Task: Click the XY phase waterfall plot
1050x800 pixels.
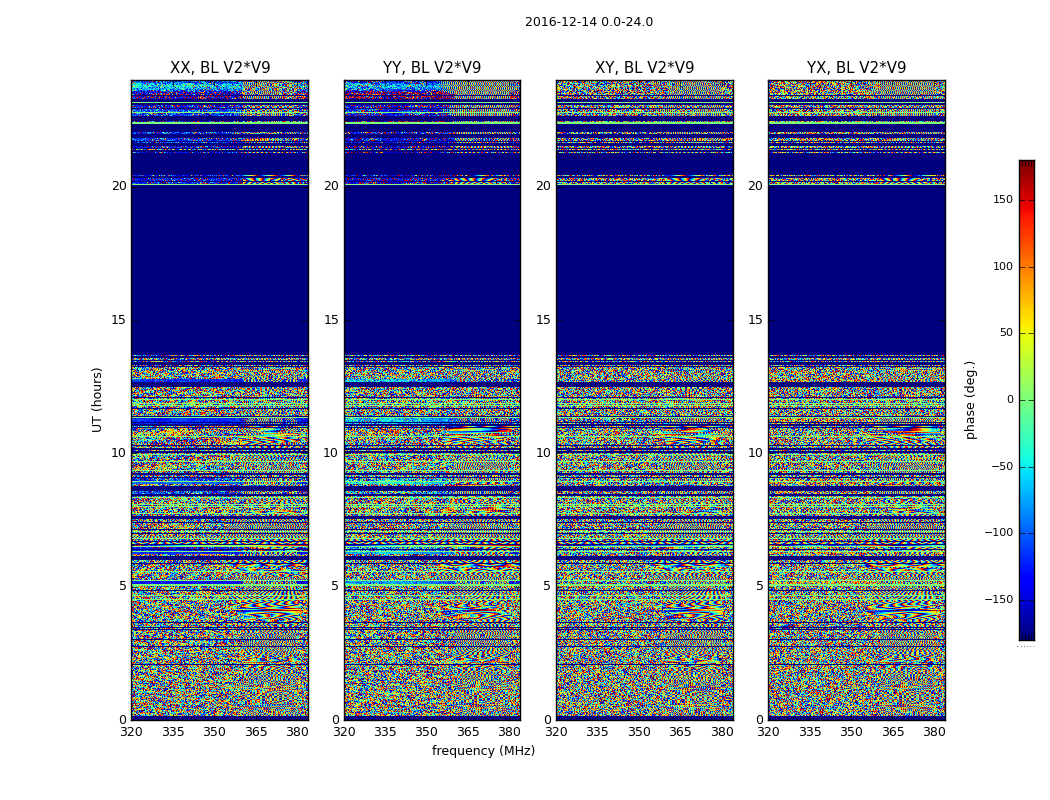Action: (645, 400)
